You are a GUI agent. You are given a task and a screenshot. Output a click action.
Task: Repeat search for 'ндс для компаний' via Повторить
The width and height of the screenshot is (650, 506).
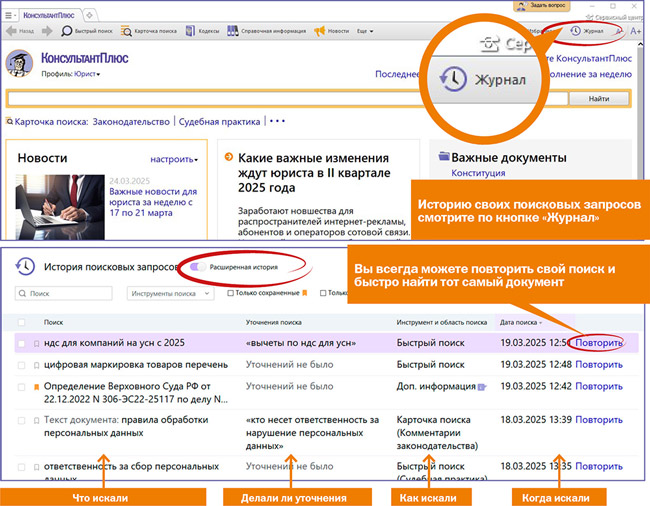tap(599, 343)
